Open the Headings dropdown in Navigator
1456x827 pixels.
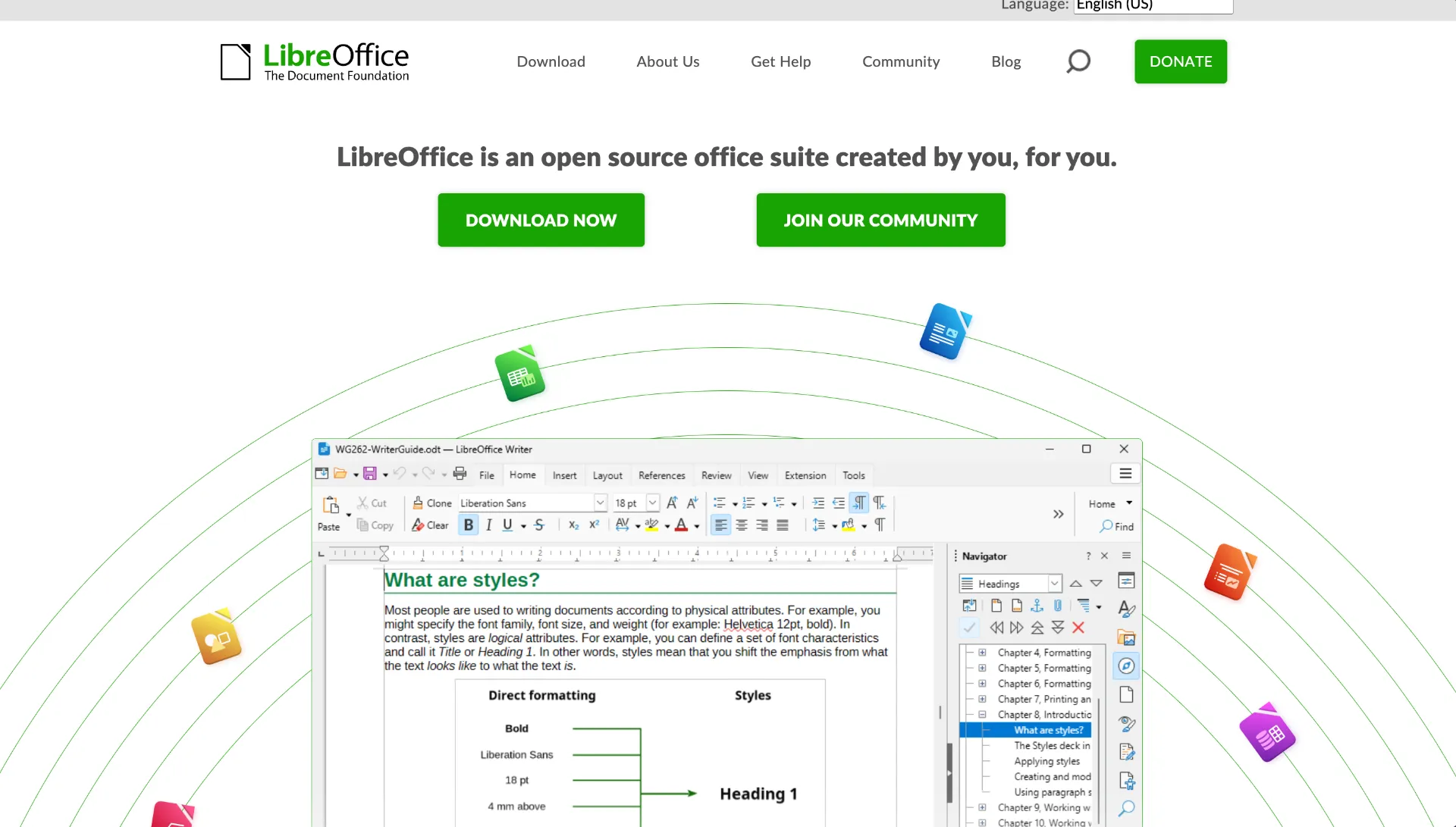point(1055,584)
